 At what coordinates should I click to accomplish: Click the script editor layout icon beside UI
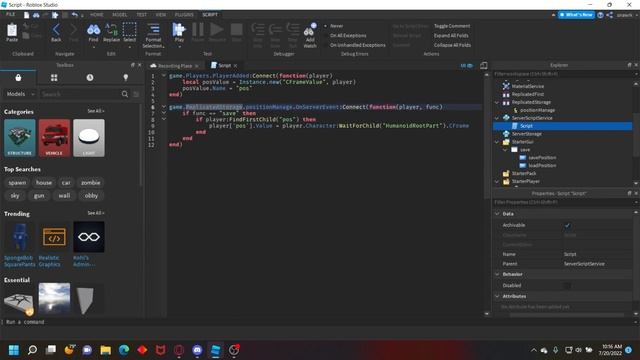click(484, 65)
